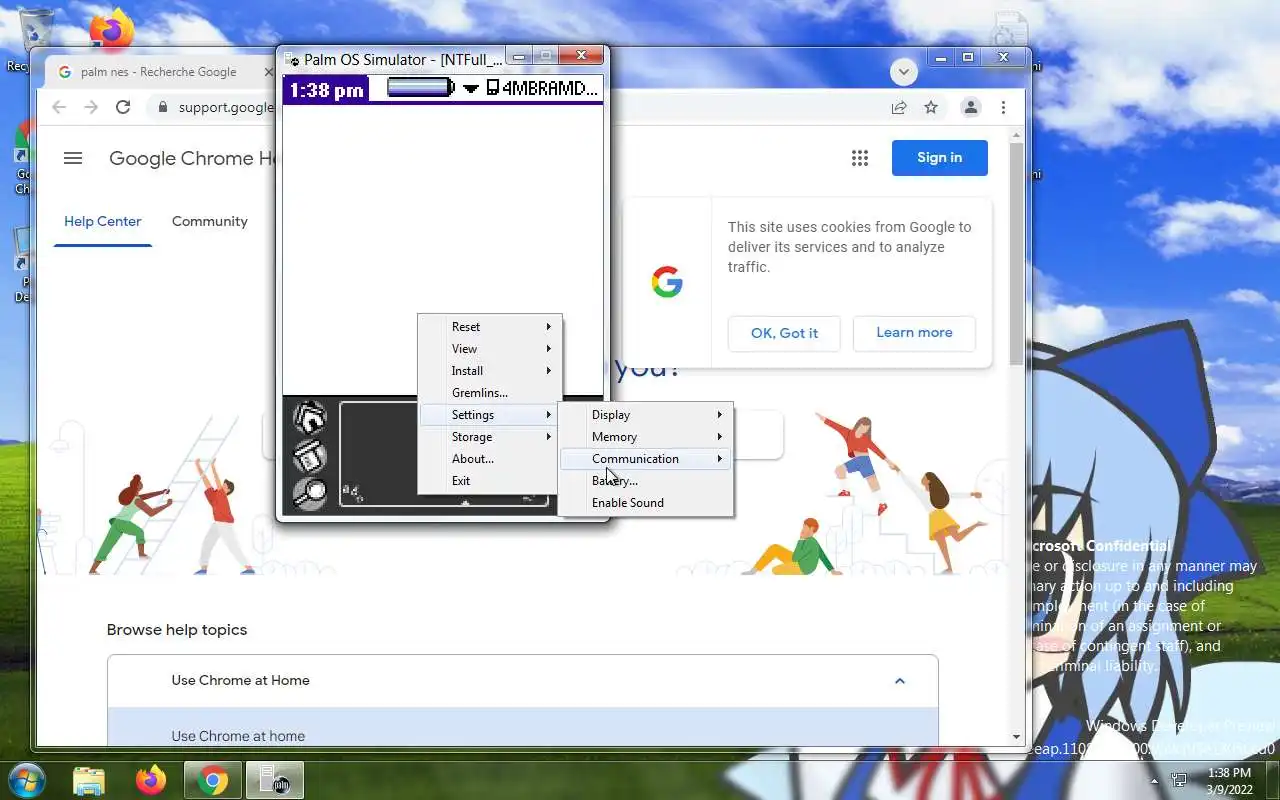Open the View submenu
Screen dimensions: 1280x800
point(490,349)
